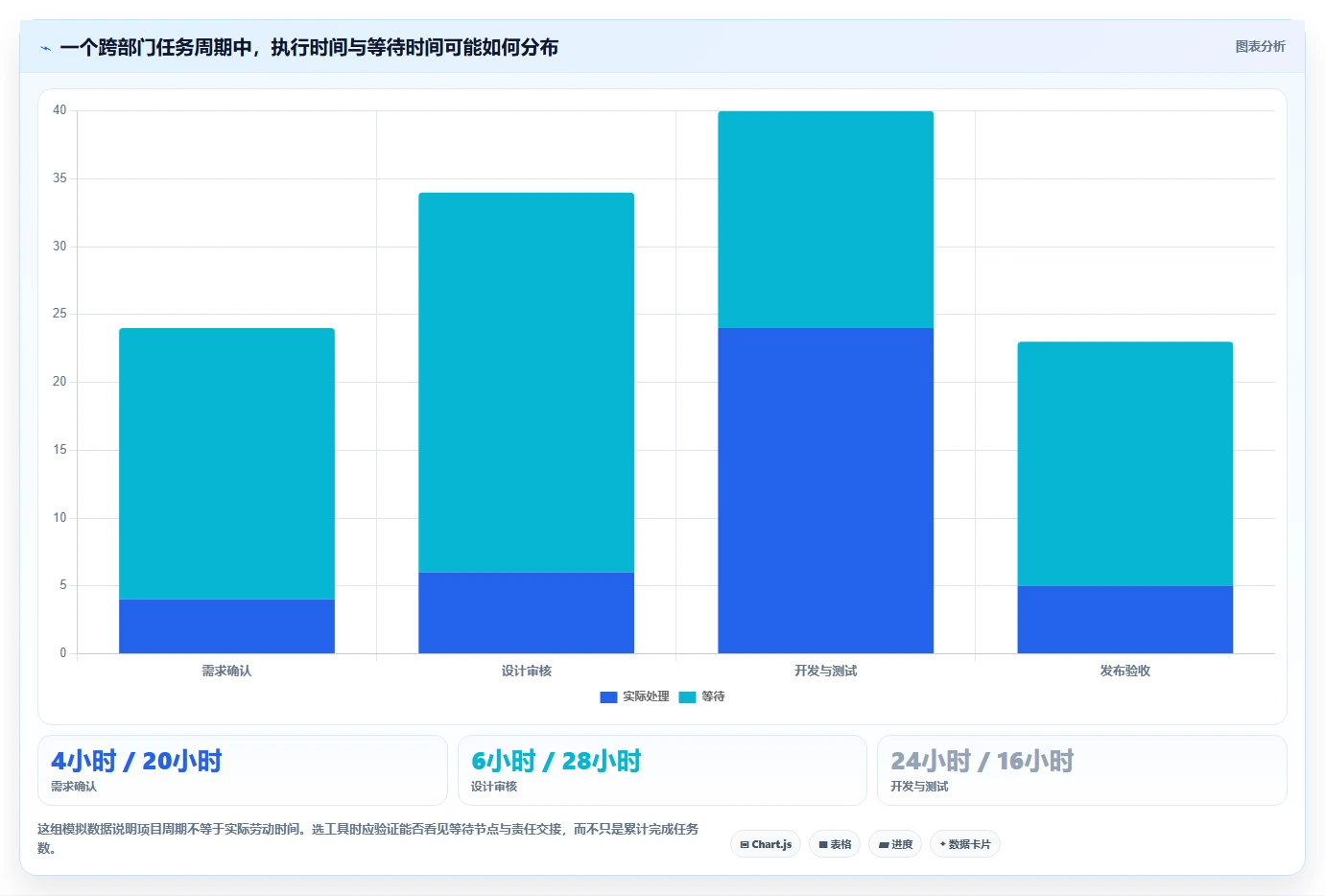Click the 4小时 / 20小时 card value
The width and height of the screenshot is (1325, 896).
click(136, 761)
